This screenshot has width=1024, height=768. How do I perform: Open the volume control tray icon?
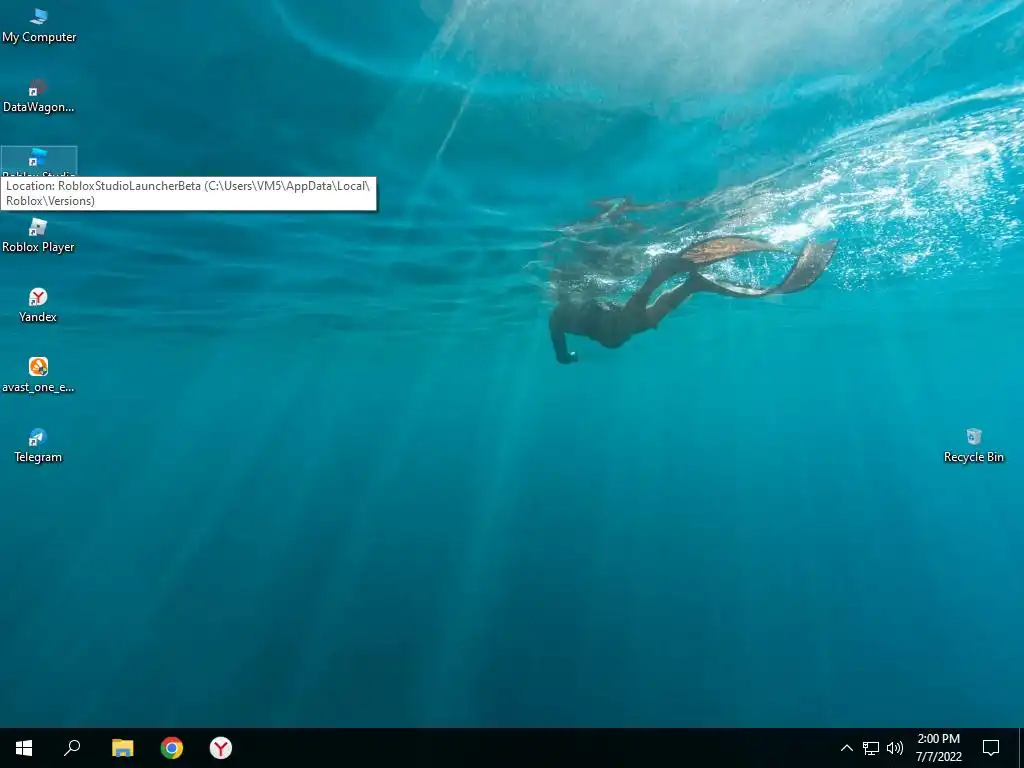[x=895, y=748]
